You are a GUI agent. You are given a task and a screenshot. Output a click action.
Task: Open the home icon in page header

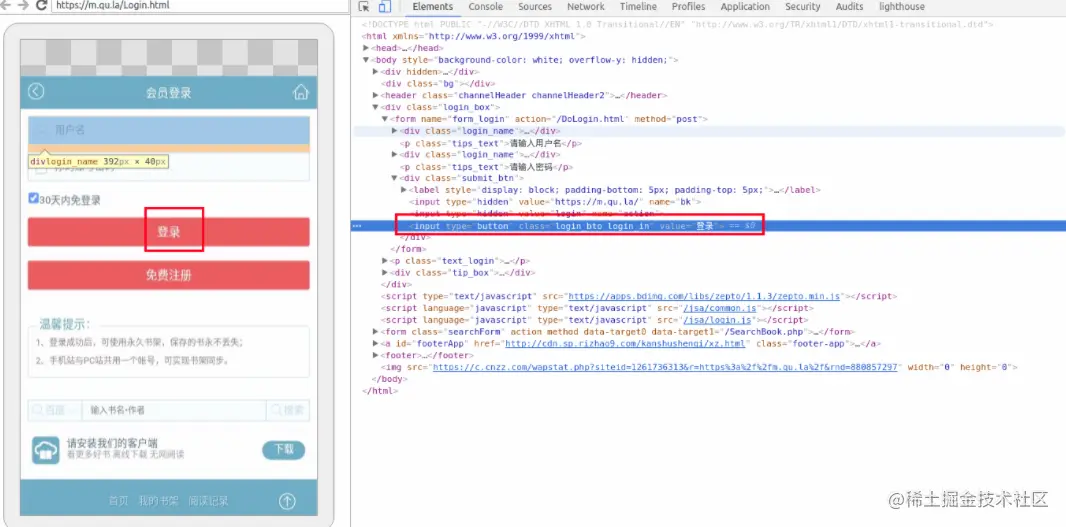[300, 92]
